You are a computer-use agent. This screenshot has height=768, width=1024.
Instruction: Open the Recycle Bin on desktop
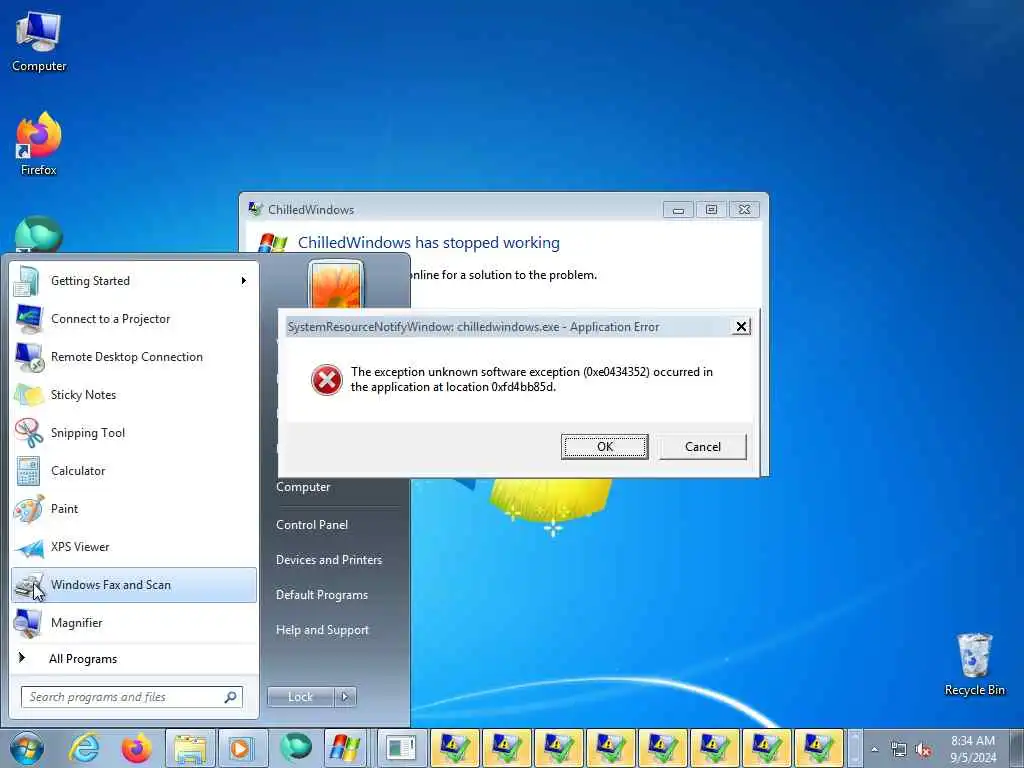(974, 664)
